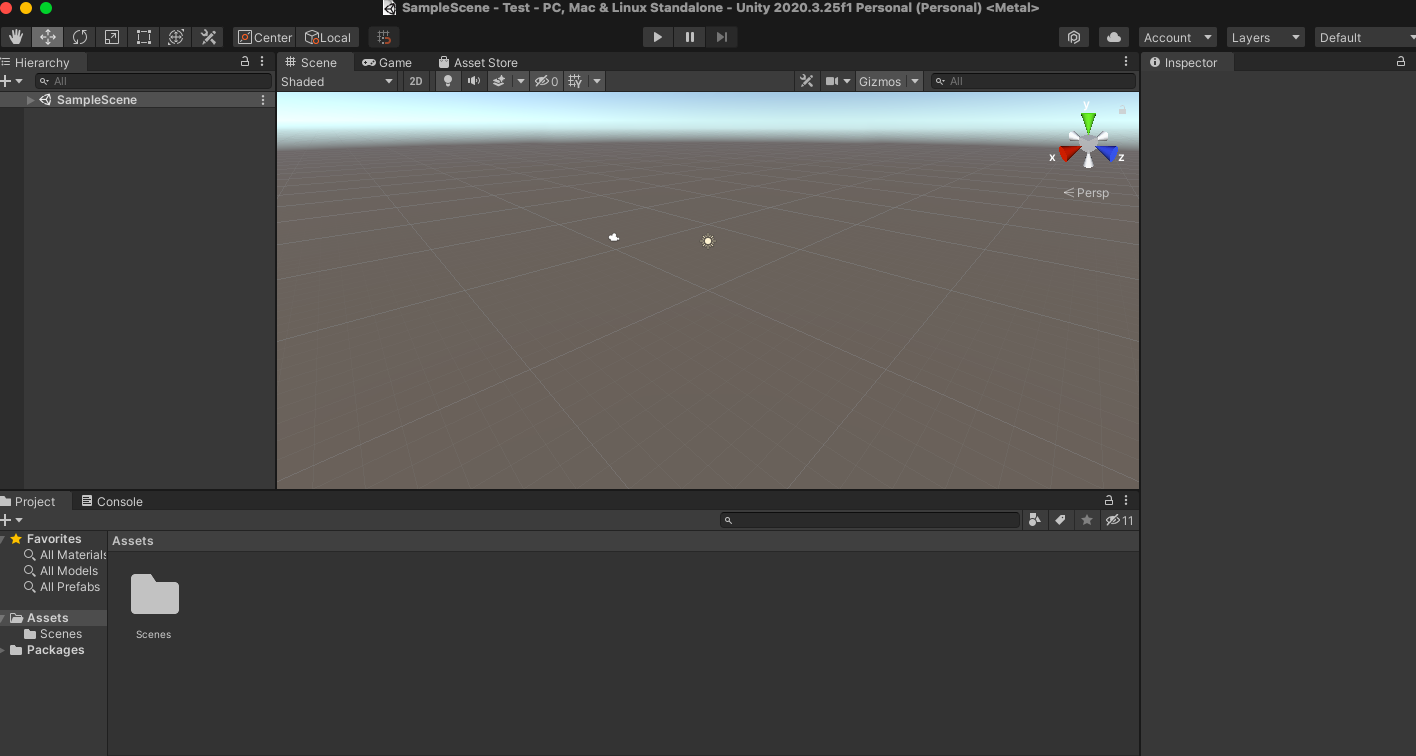
Task: Toggle the Scene view grid visibility
Action: pyautogui.click(x=576, y=81)
